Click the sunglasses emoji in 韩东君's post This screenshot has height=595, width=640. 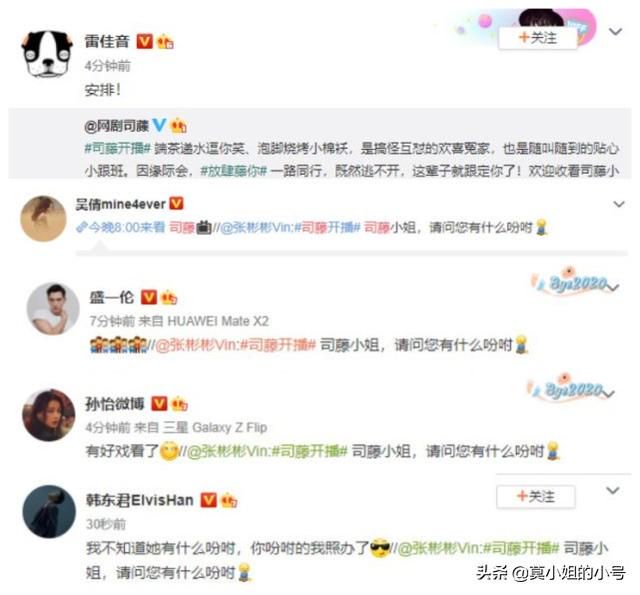380,548
